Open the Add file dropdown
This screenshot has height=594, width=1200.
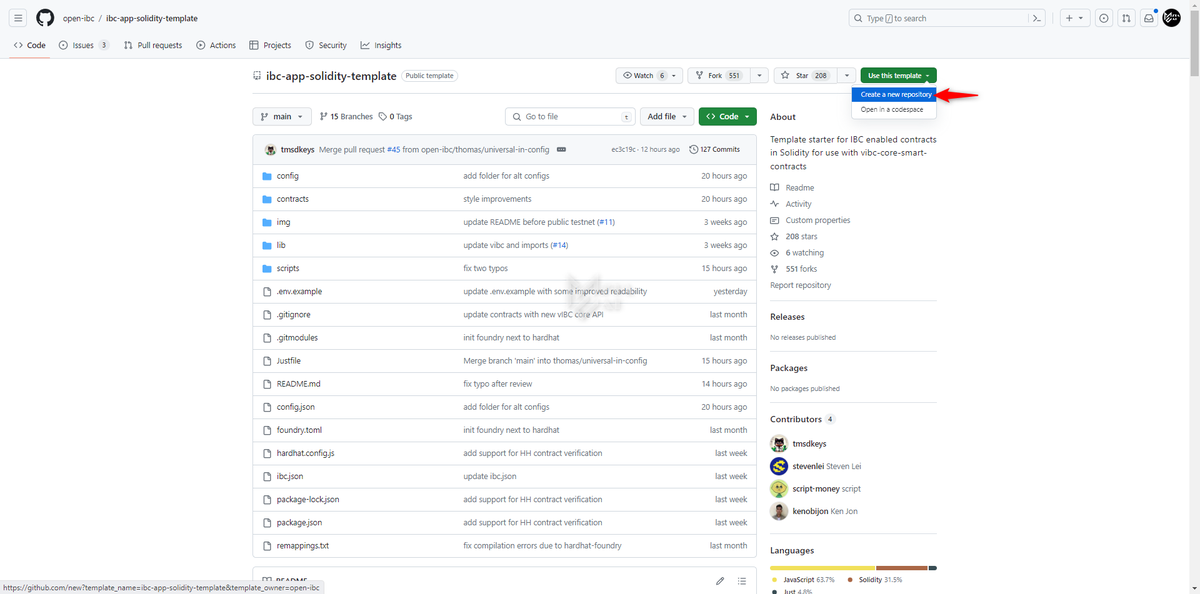point(667,117)
